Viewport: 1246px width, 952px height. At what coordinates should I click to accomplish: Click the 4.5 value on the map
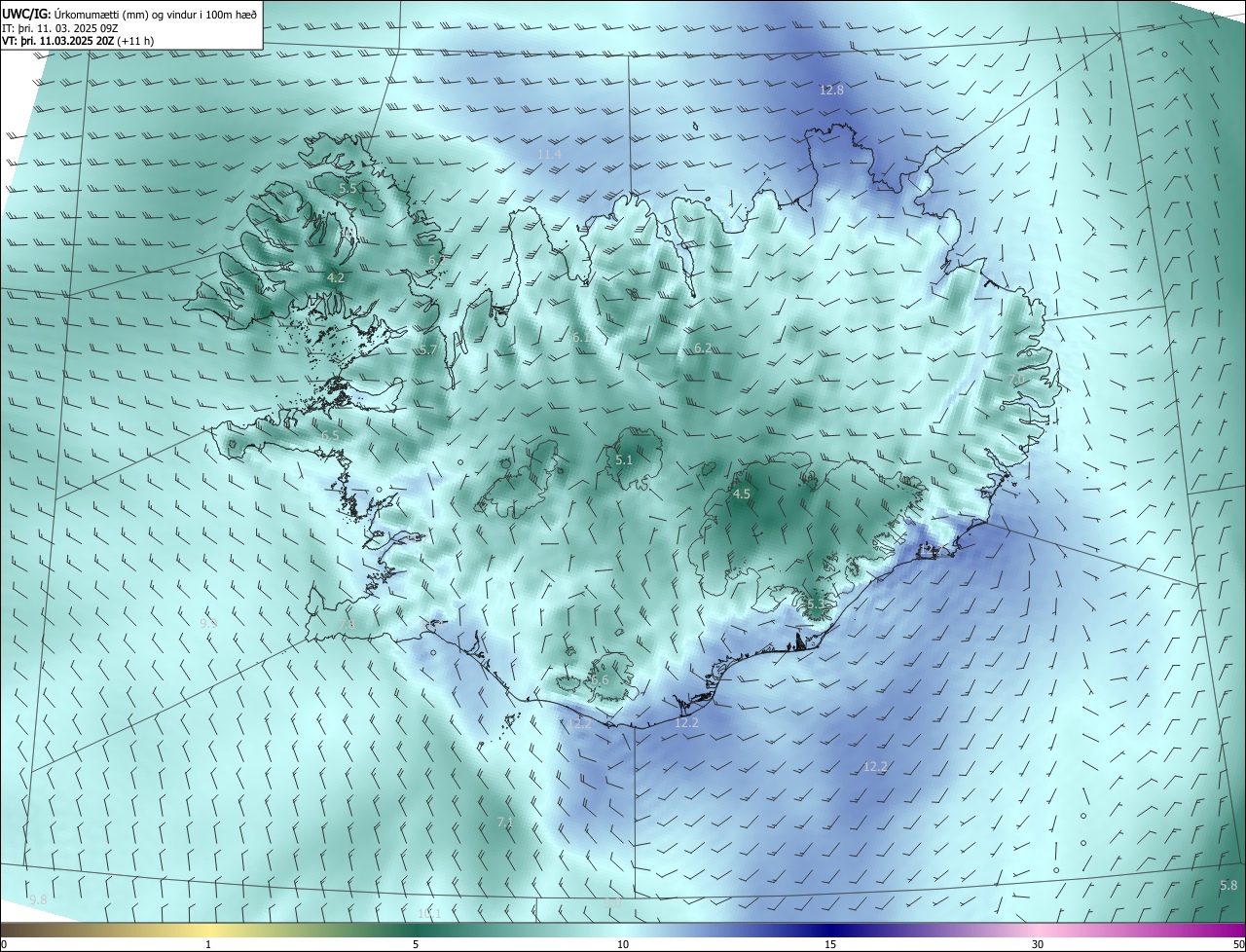coord(742,494)
